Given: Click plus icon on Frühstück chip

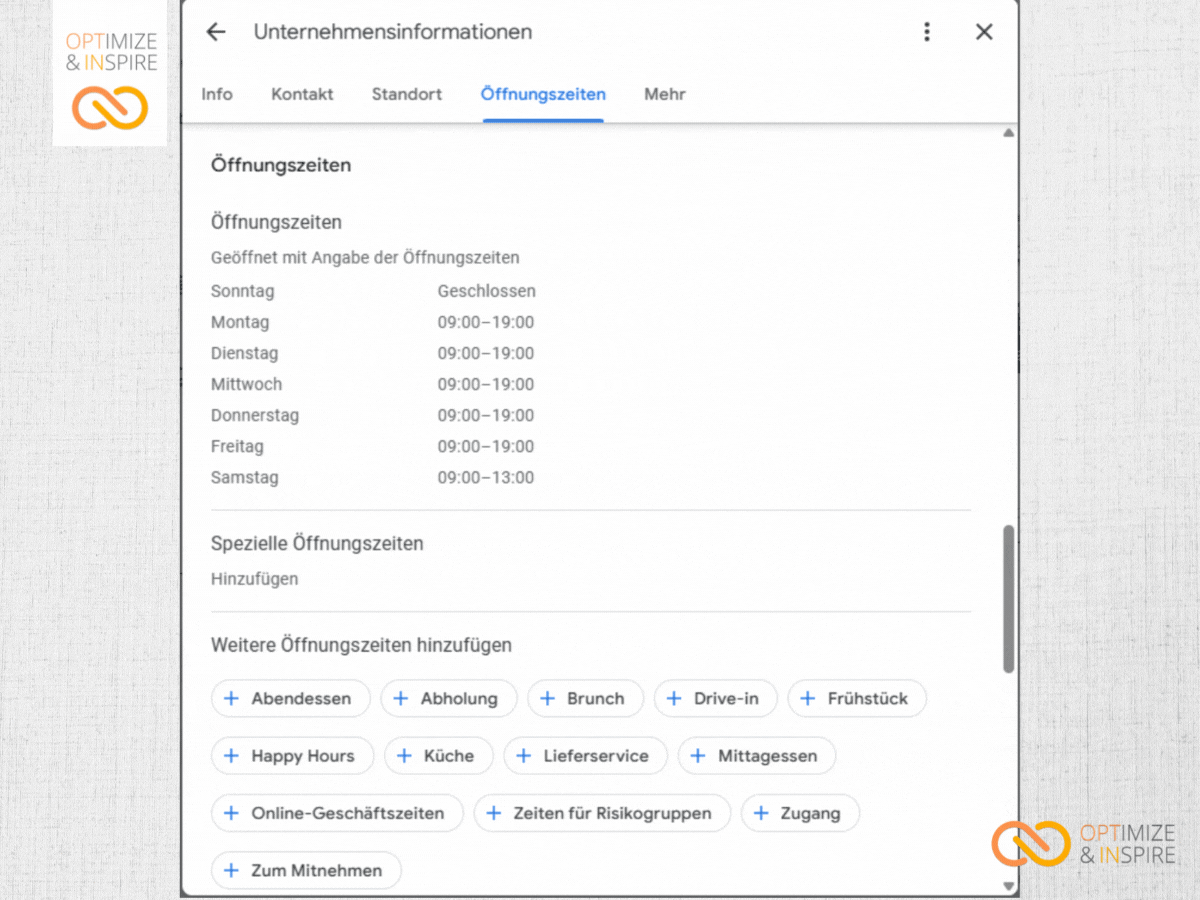Looking at the screenshot, I should 808,699.
